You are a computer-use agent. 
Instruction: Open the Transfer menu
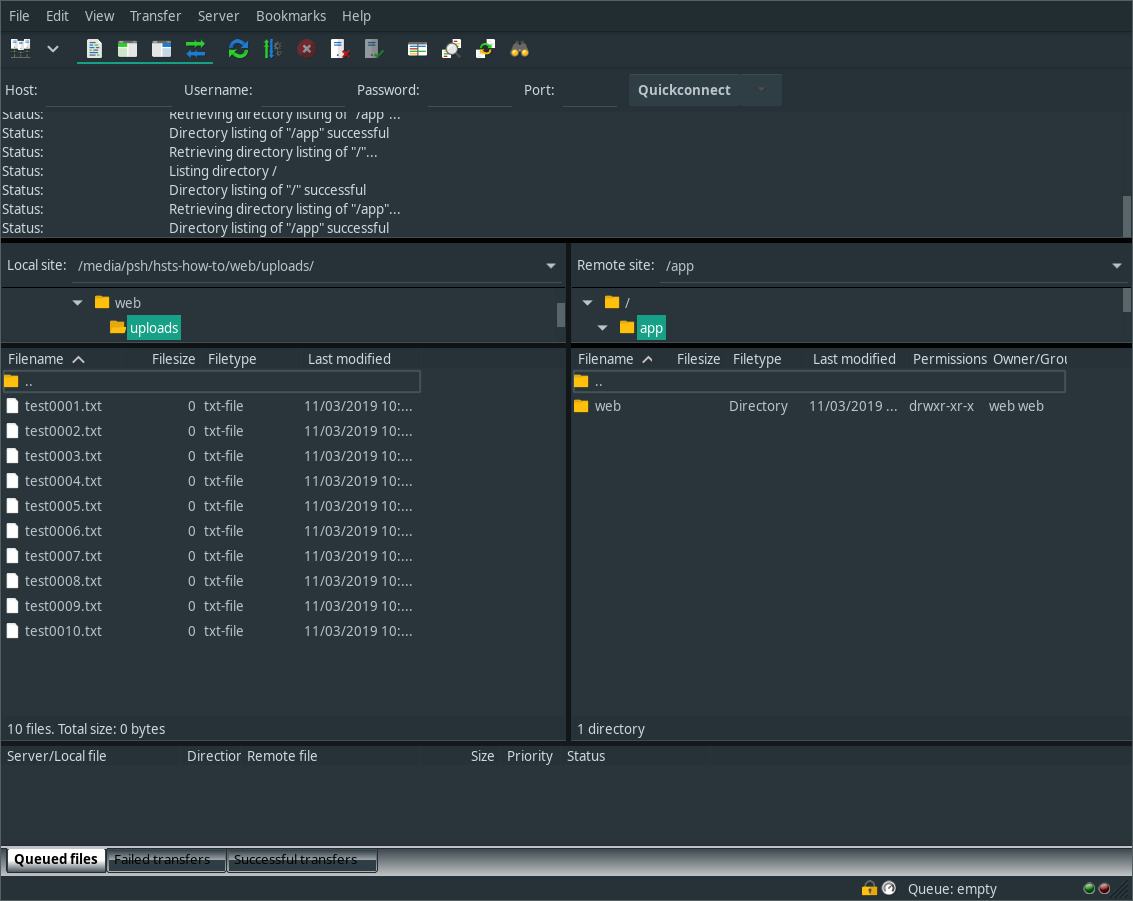click(155, 15)
